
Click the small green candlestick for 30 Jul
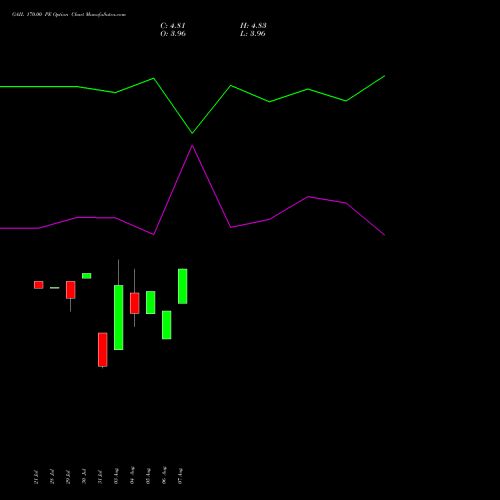(x=87, y=276)
